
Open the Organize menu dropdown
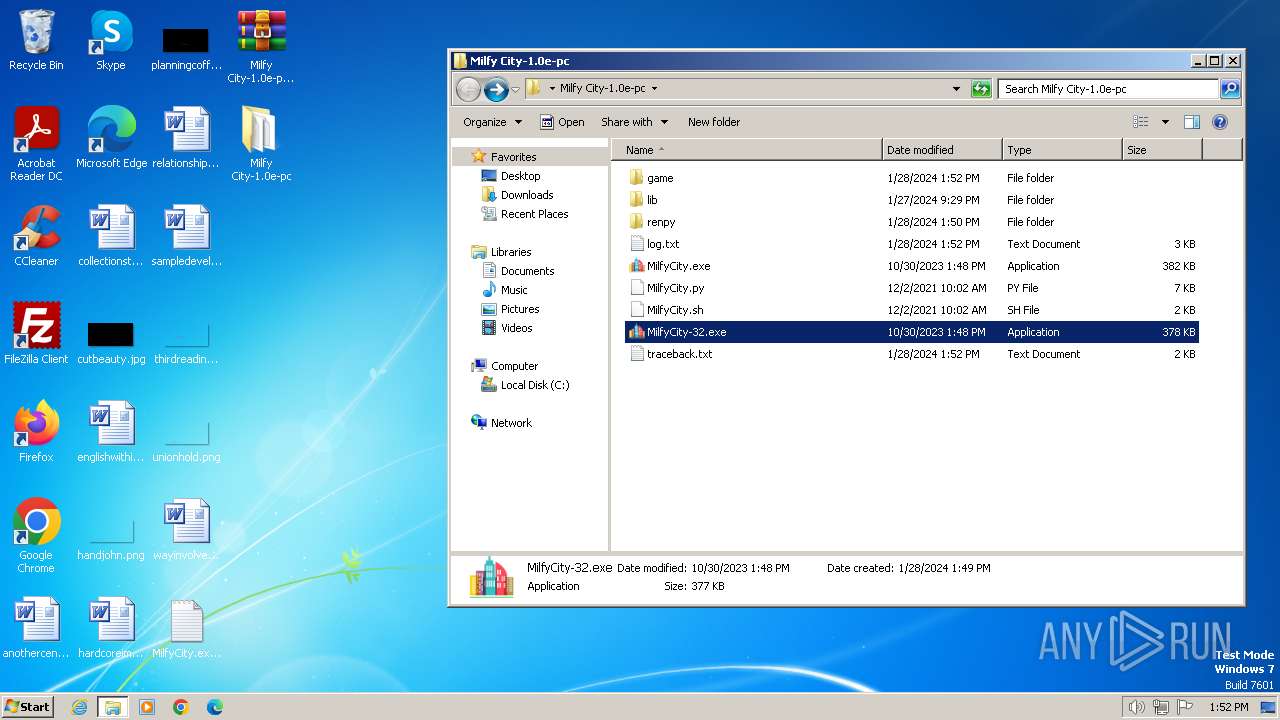click(492, 122)
